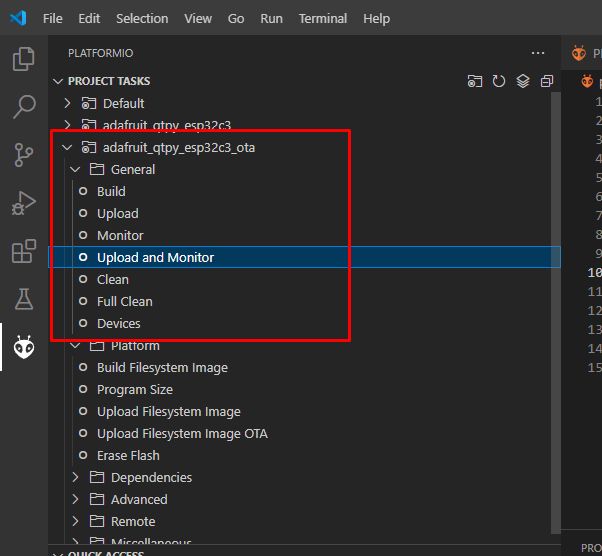Click line number 10 in editor gutter
This screenshot has width=602, height=556.
[594, 272]
